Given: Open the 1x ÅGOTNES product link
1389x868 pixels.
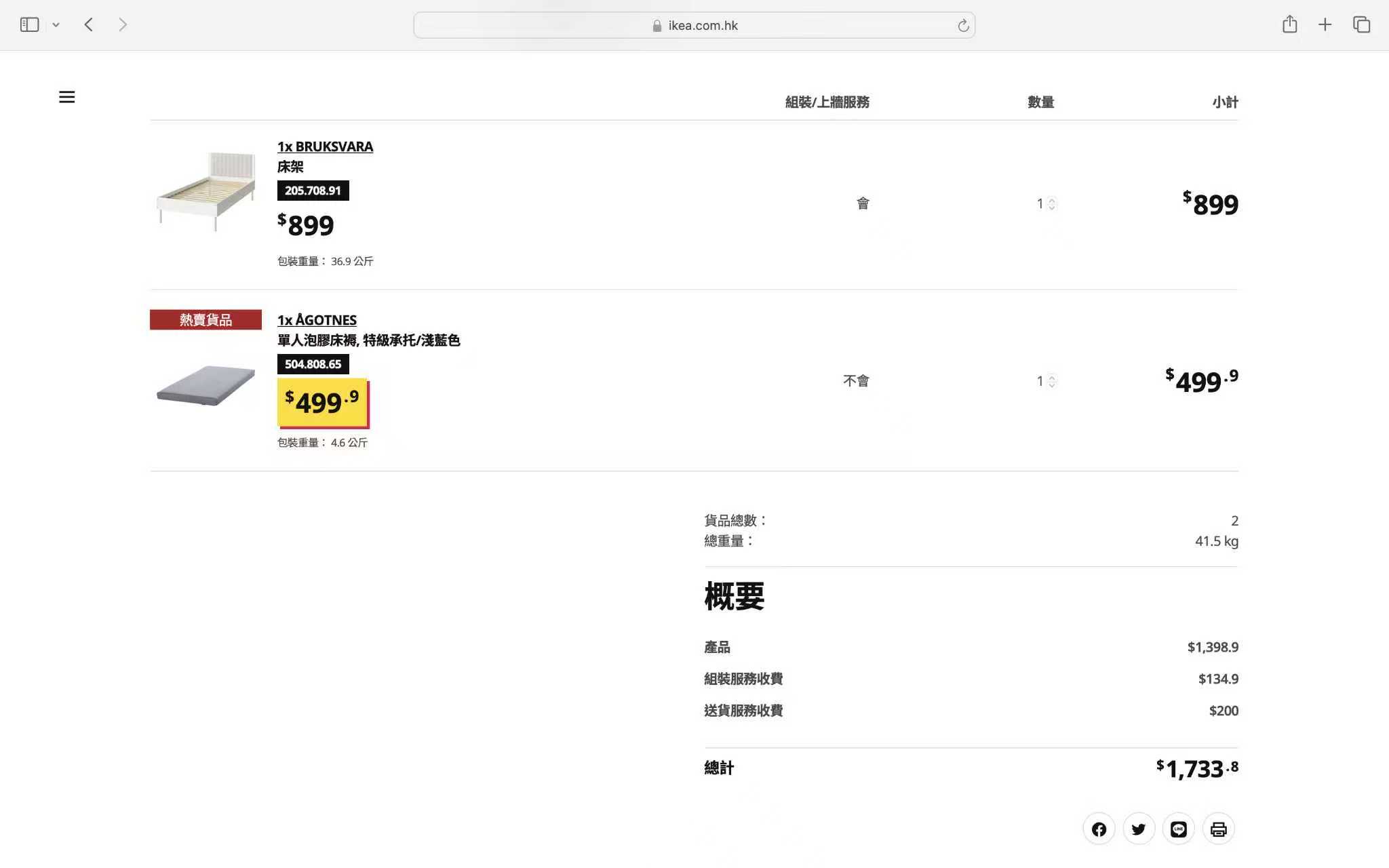Looking at the screenshot, I should 317,320.
